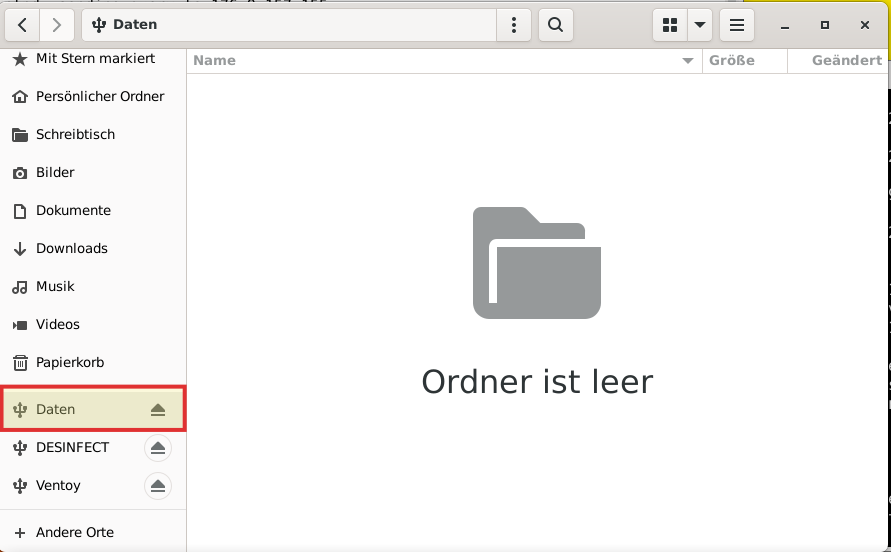Go back using the left arrow button
This screenshot has height=552, width=891.
point(23,25)
